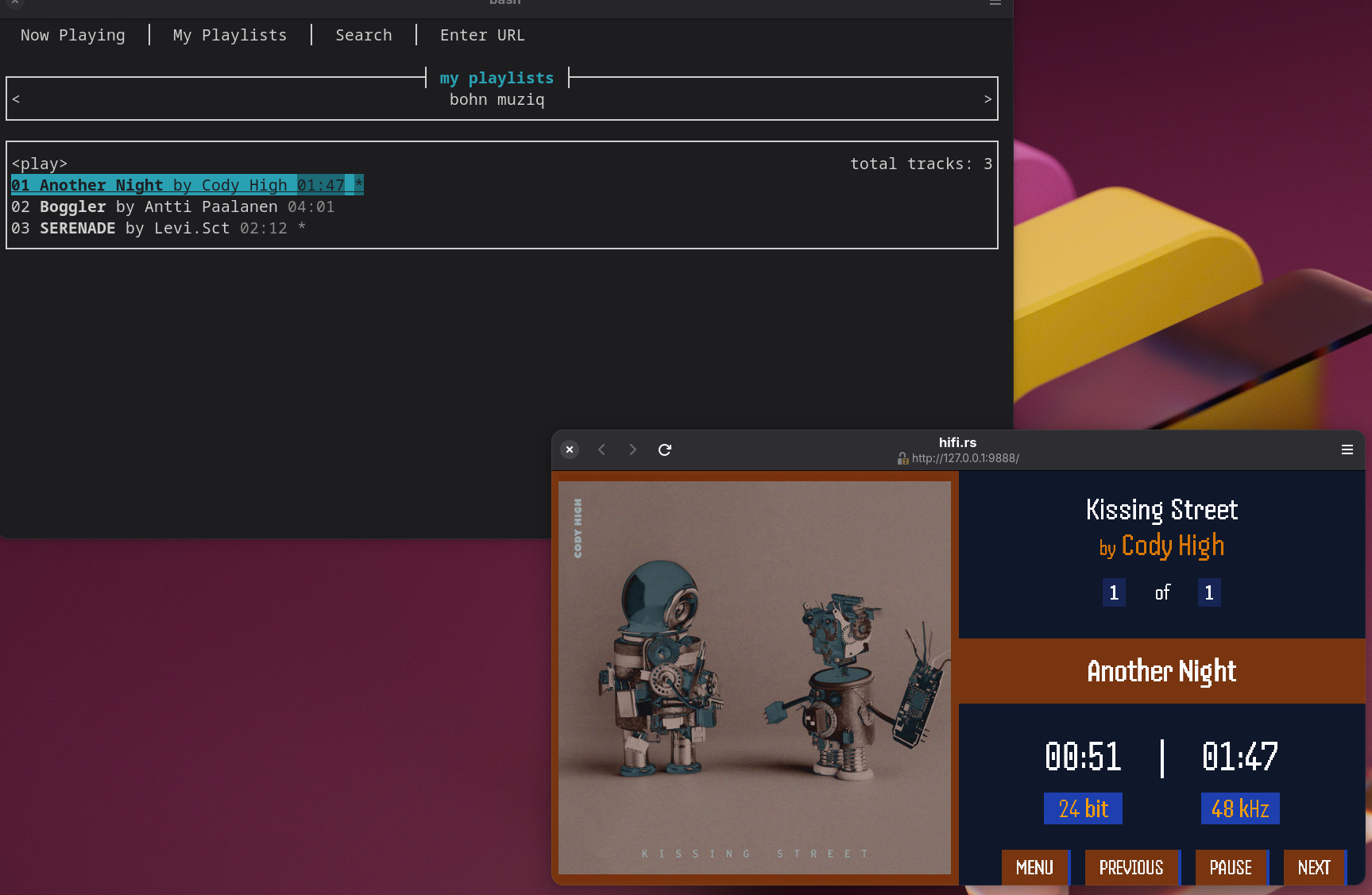Click the <play> action in playlist
Screen dimensions: 1372x895
coord(39,164)
